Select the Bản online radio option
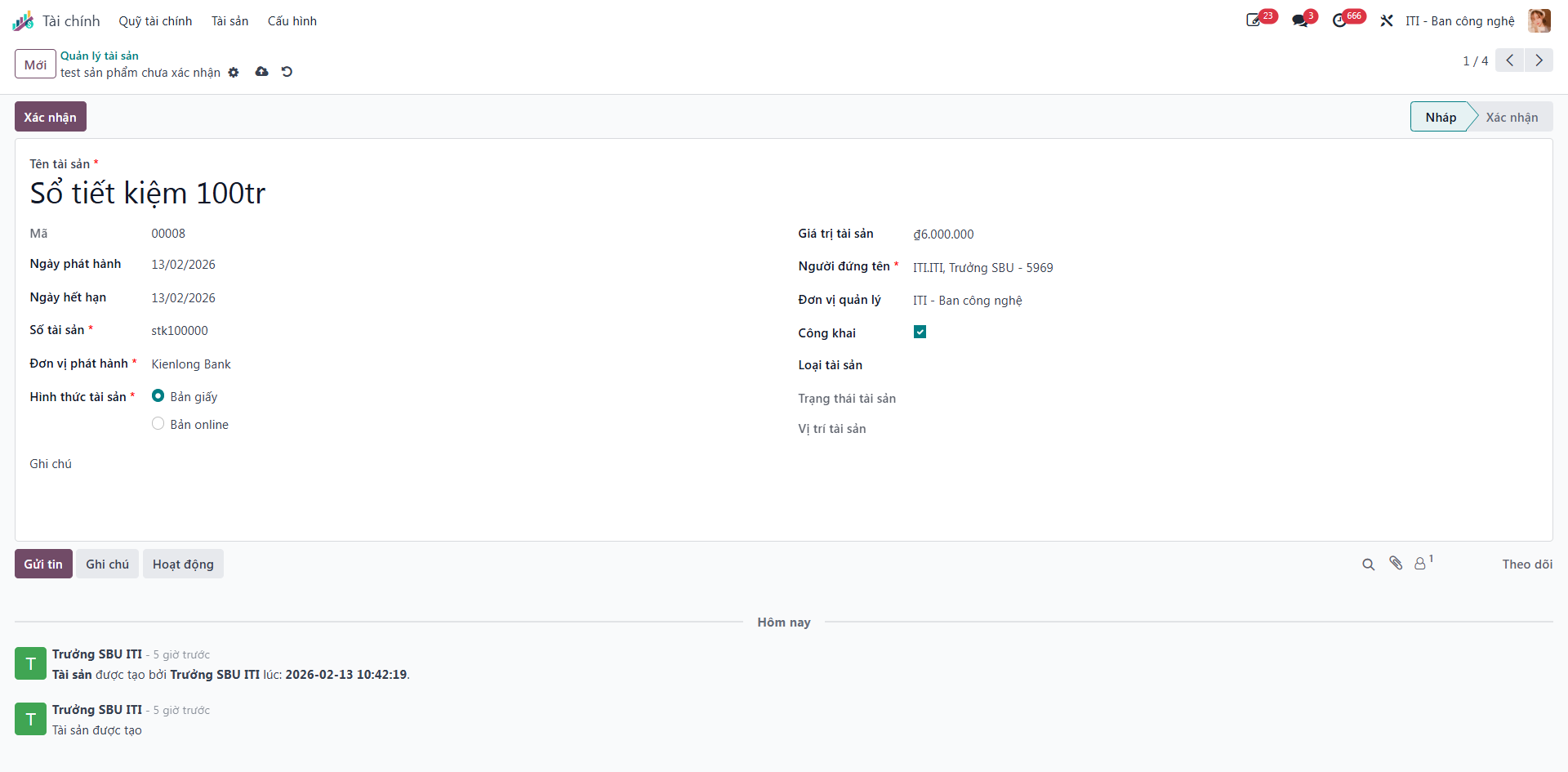 click(x=158, y=424)
